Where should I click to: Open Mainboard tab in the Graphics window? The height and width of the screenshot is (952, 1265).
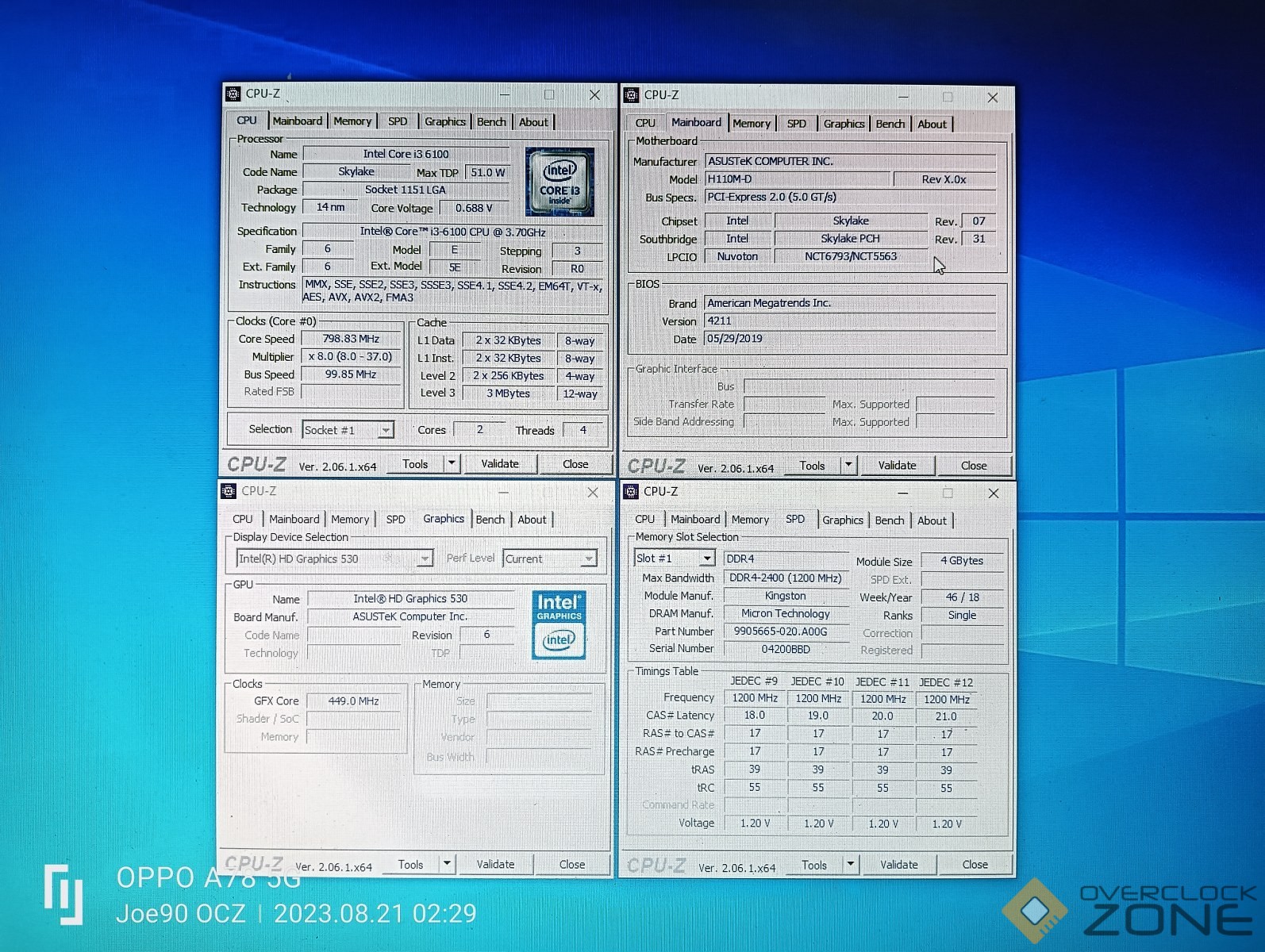pyautogui.click(x=294, y=519)
